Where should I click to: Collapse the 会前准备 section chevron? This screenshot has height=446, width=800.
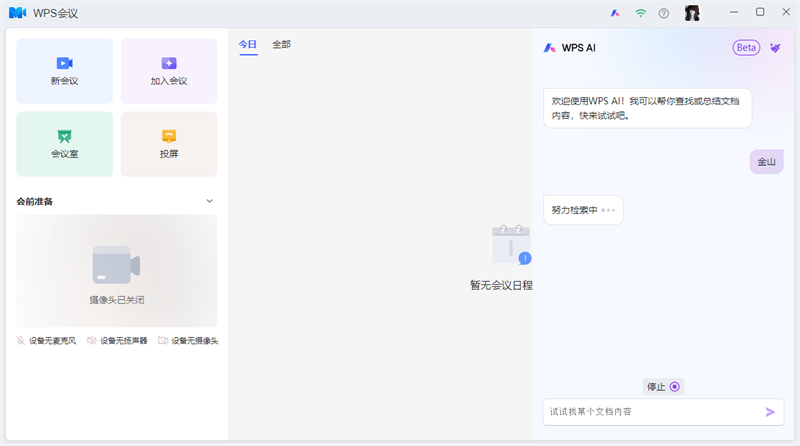pyautogui.click(x=209, y=201)
